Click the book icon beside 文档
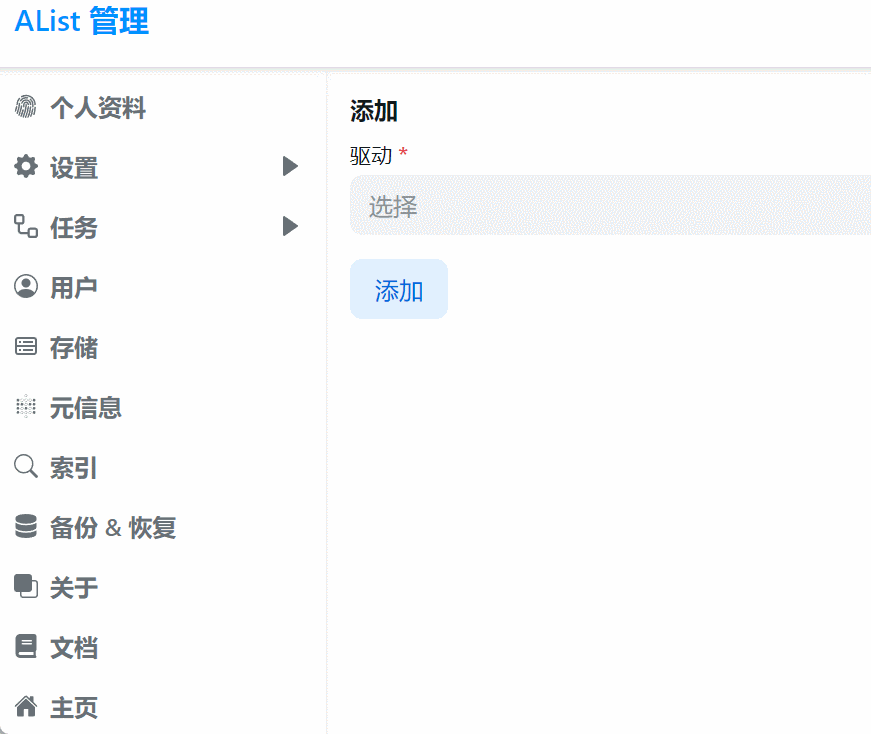 [24, 647]
